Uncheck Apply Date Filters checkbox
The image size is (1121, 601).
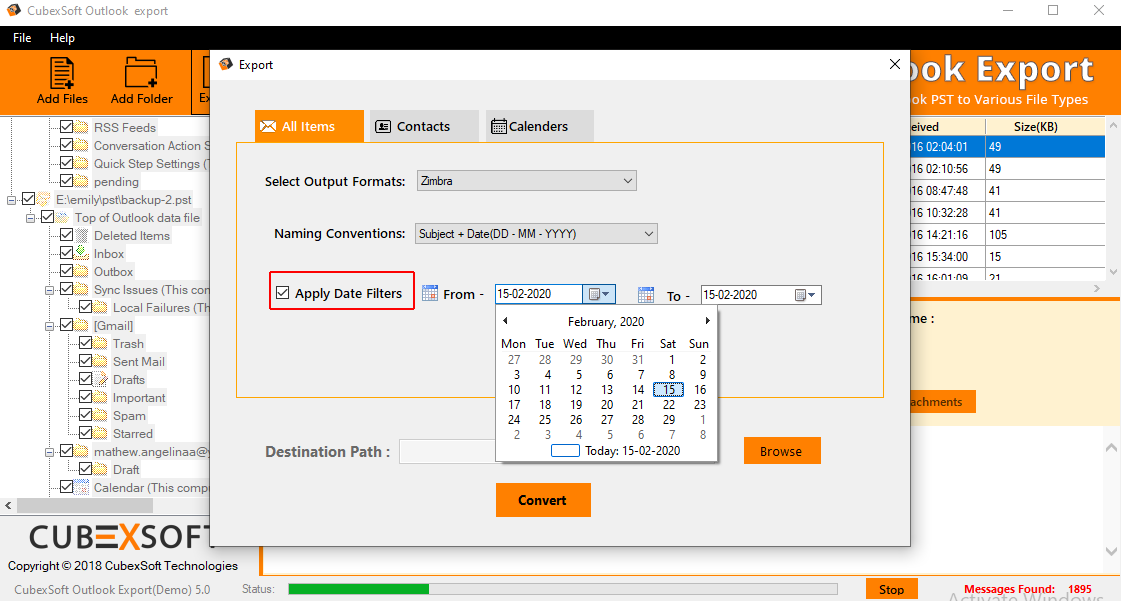point(283,293)
